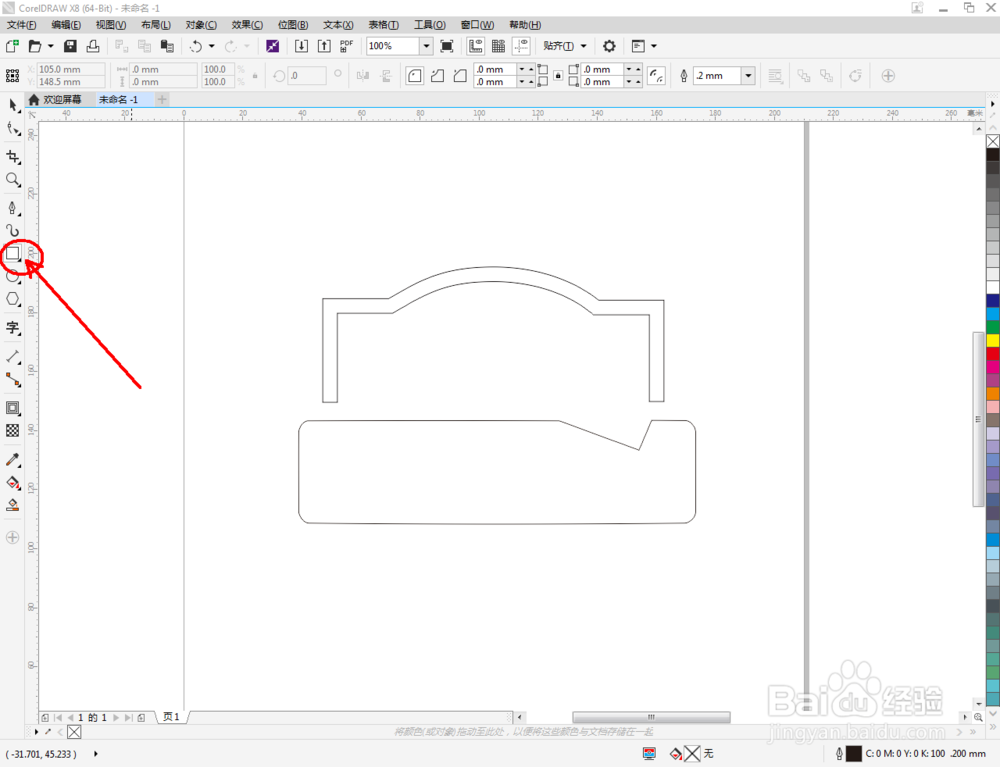
Task: Open the 编辑(E) menu
Action: click(66, 25)
